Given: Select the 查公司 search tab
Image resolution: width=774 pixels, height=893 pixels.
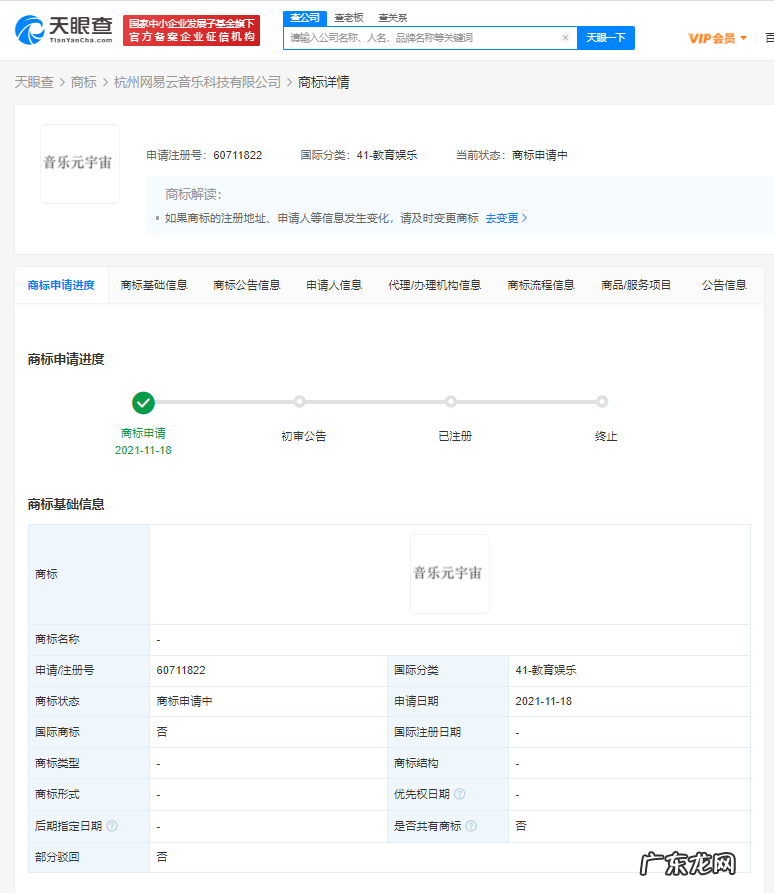Looking at the screenshot, I should point(305,18).
